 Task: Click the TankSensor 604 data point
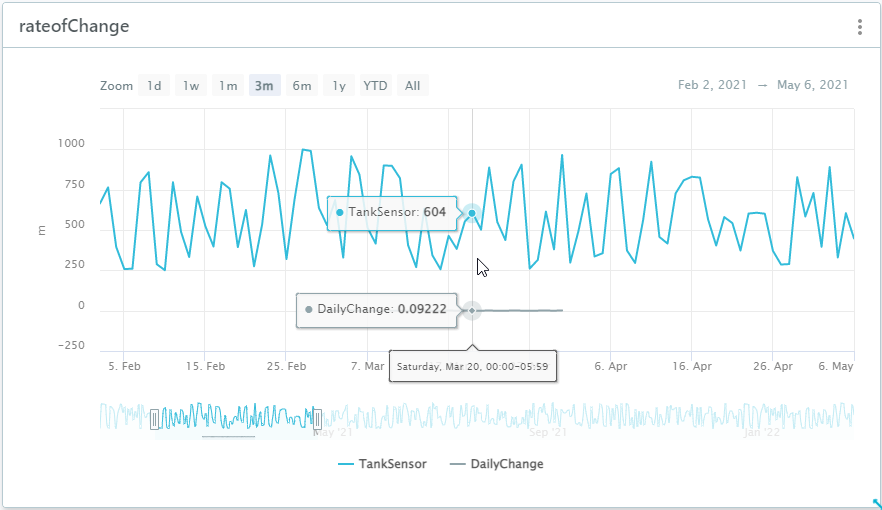(472, 213)
